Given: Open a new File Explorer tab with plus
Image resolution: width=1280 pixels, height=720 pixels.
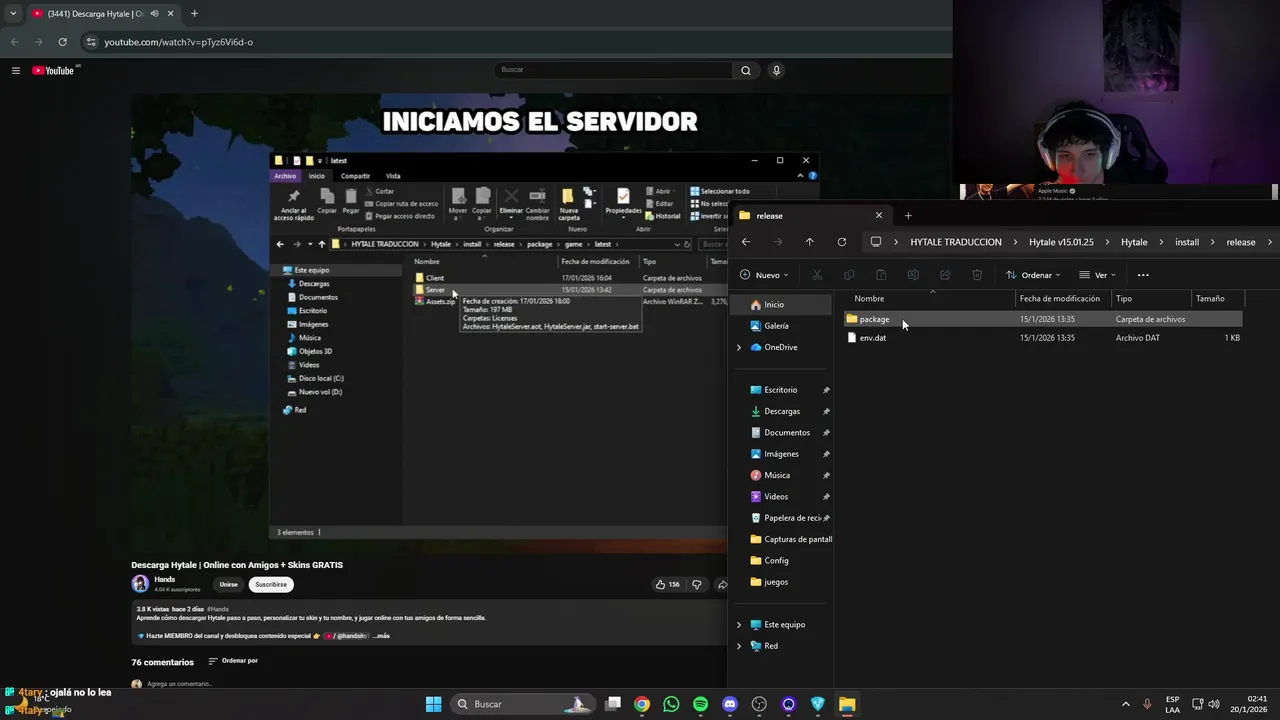Looking at the screenshot, I should 908,215.
